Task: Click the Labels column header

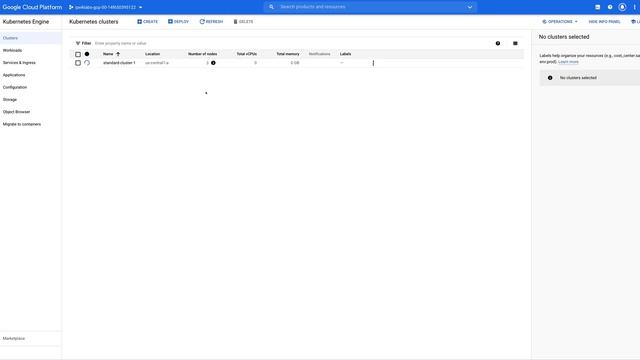Action: [345, 54]
